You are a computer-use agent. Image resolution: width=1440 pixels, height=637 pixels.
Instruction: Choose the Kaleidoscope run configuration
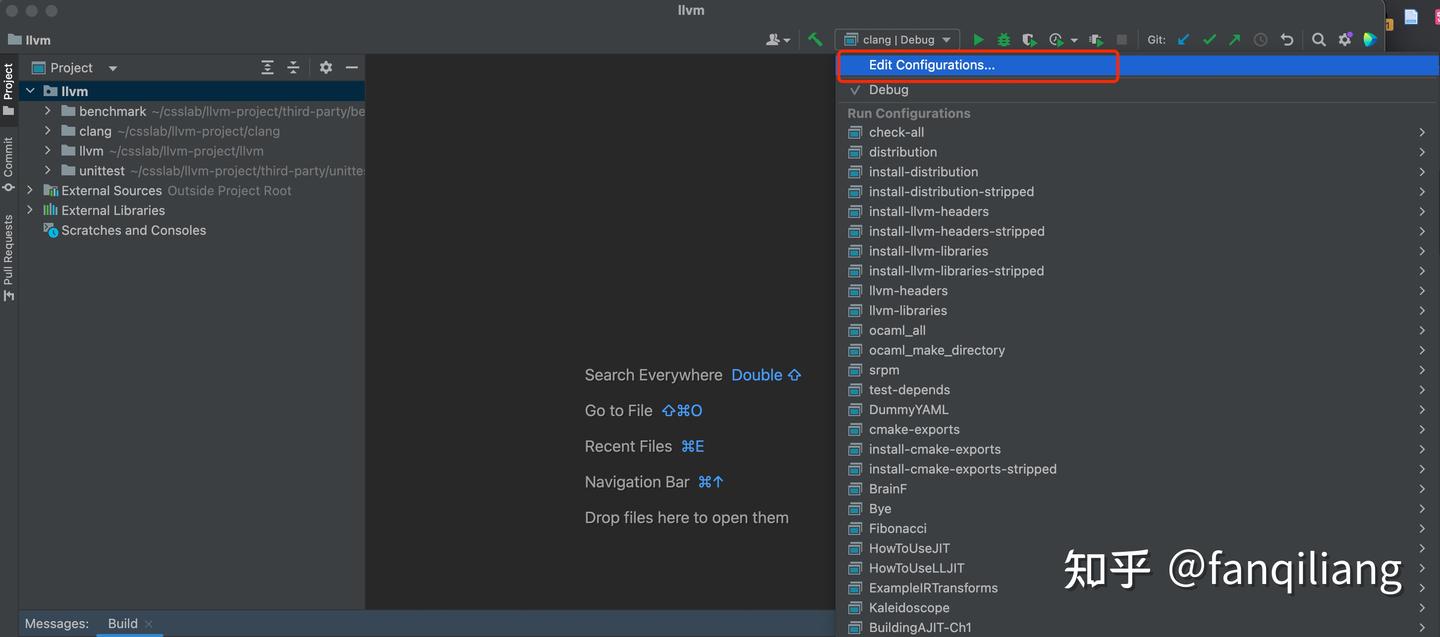point(908,608)
